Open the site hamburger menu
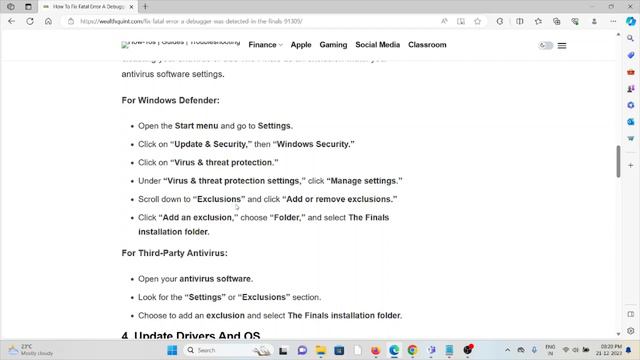Screen dimensions: 640x360 click(562, 45)
